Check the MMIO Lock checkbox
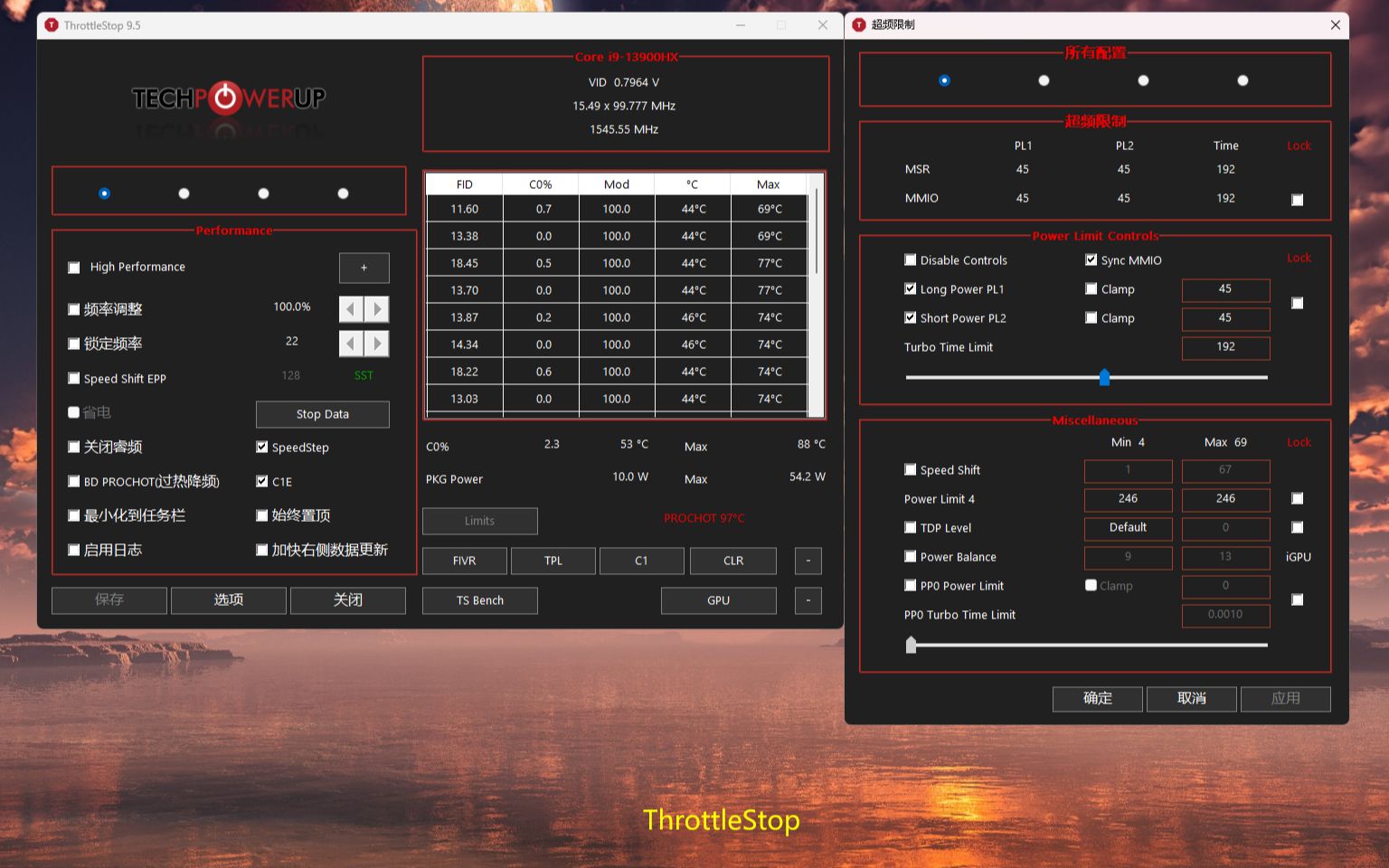Screen dimensions: 1389x868 click(1298, 200)
